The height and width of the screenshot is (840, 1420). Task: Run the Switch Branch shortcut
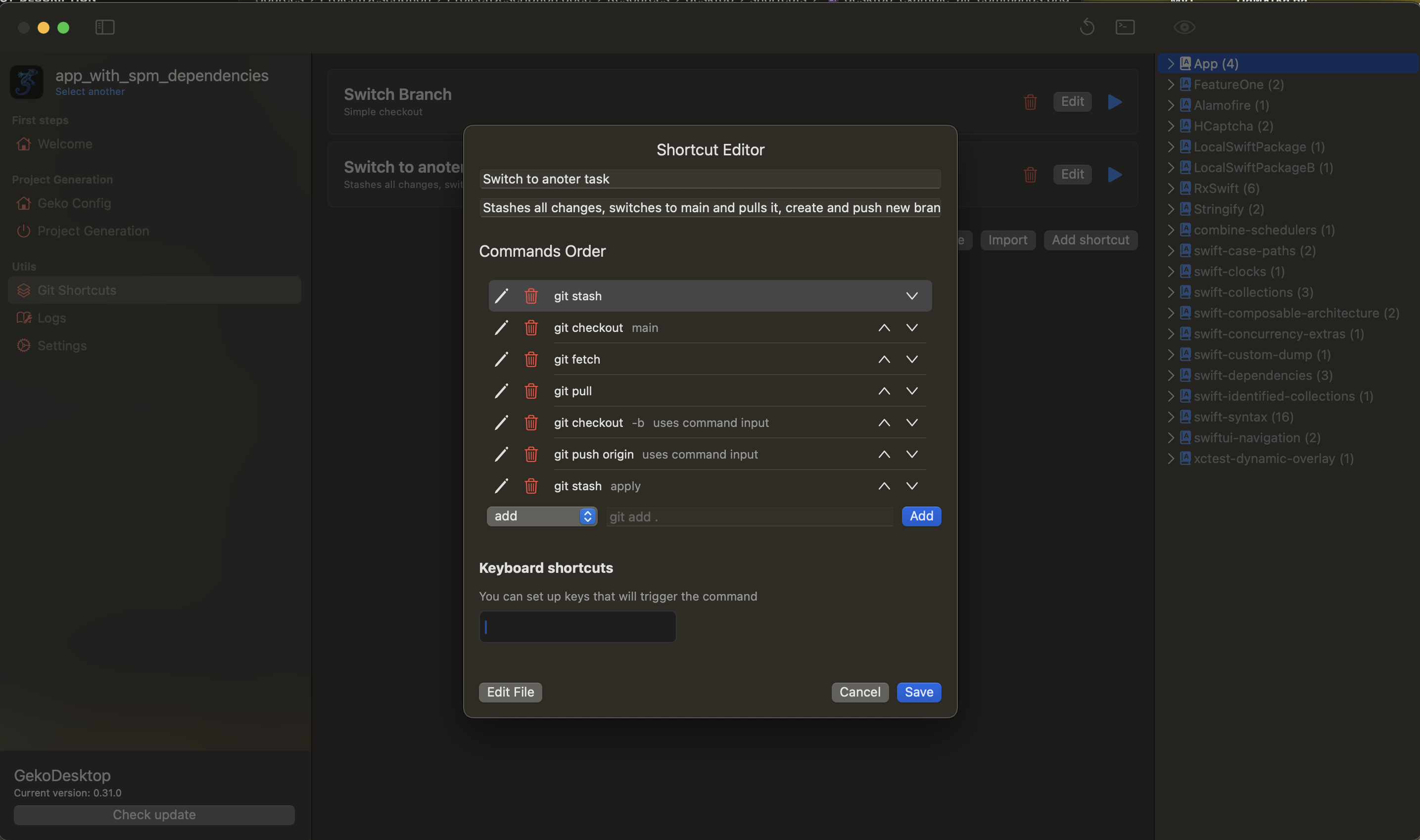pos(1114,102)
